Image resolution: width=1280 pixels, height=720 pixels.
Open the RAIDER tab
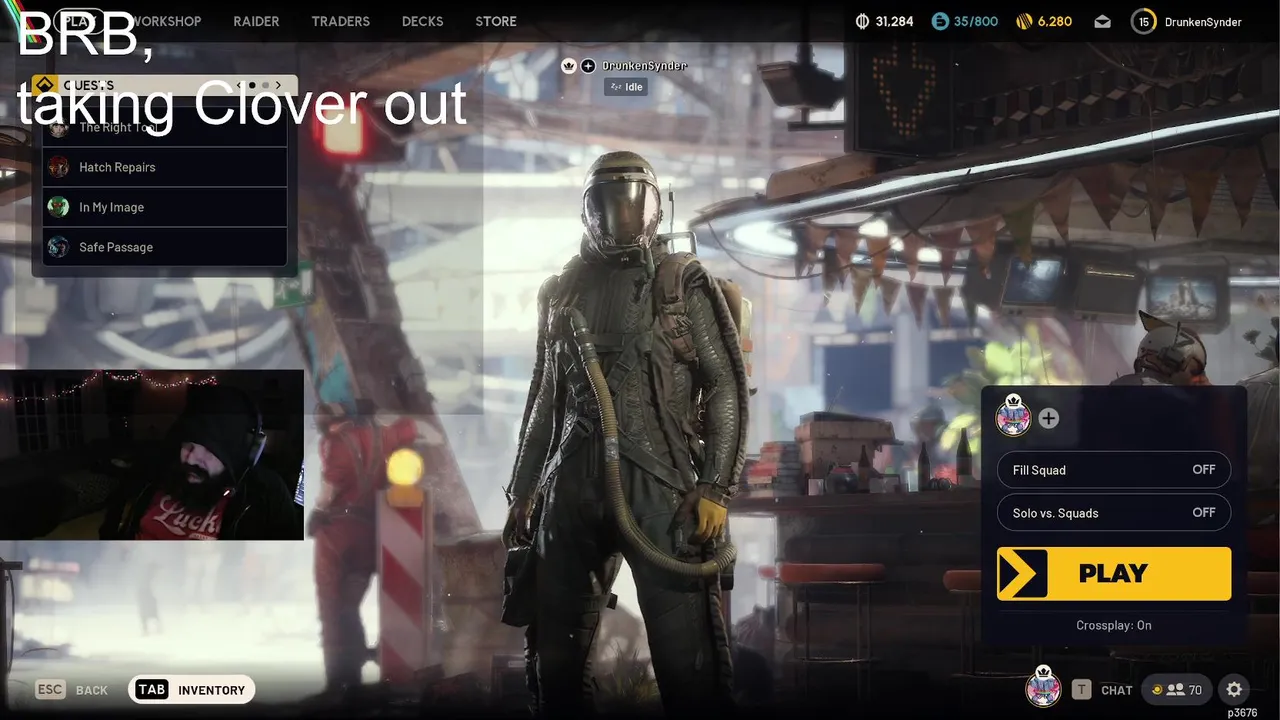pos(256,21)
